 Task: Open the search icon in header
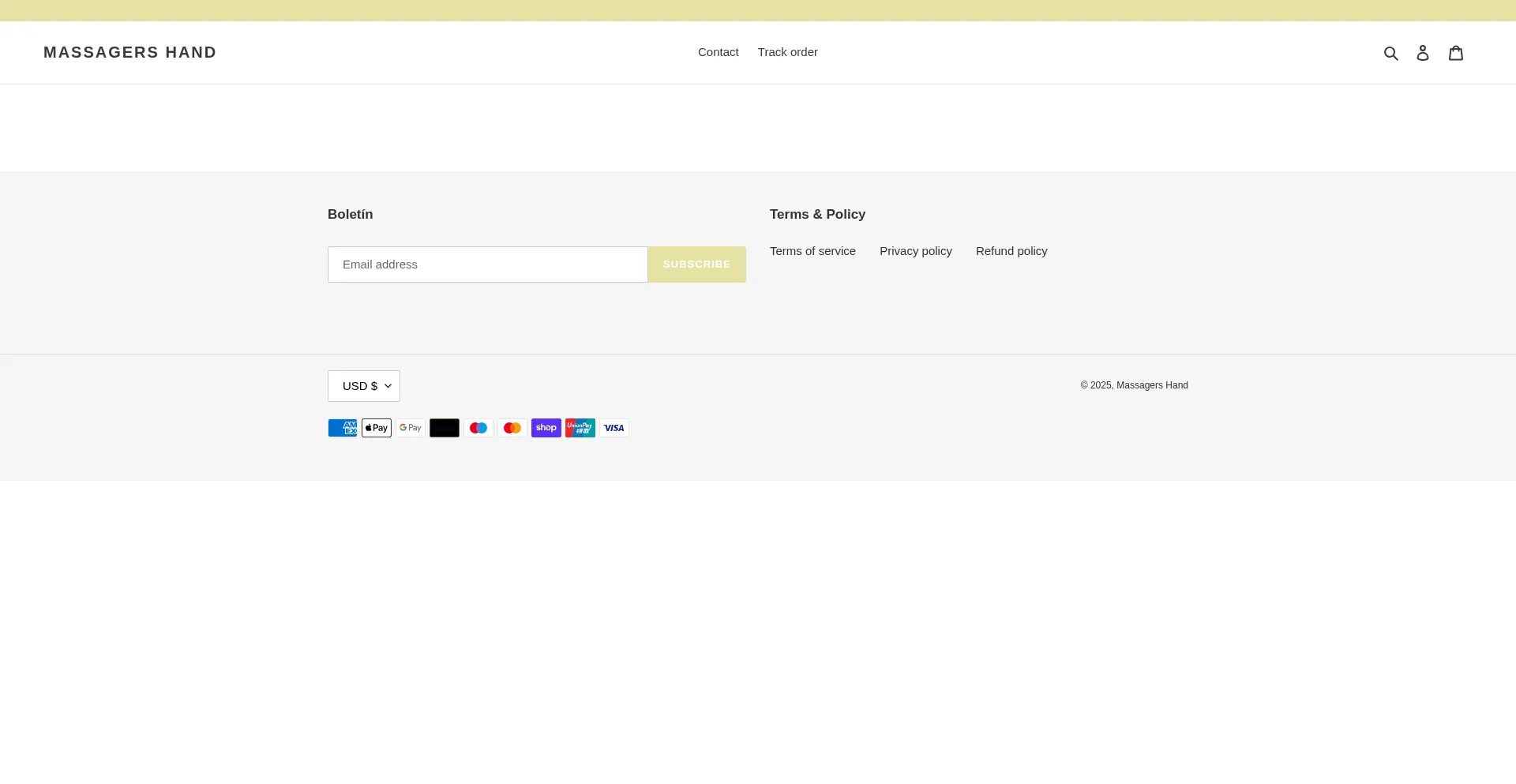click(1390, 53)
